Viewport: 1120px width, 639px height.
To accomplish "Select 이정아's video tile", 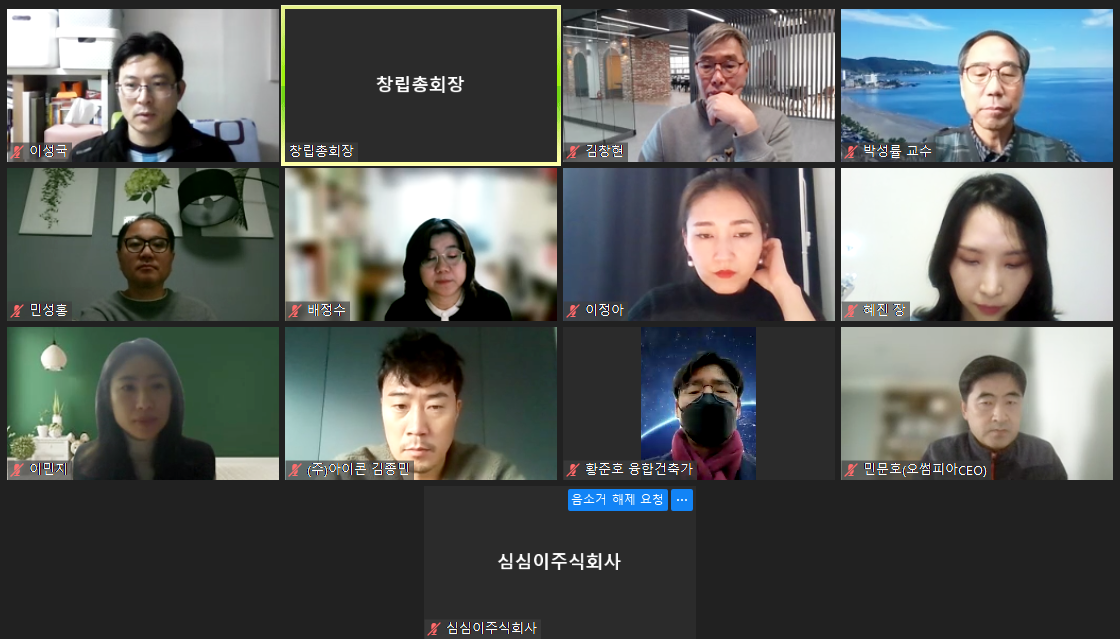I will click(699, 244).
